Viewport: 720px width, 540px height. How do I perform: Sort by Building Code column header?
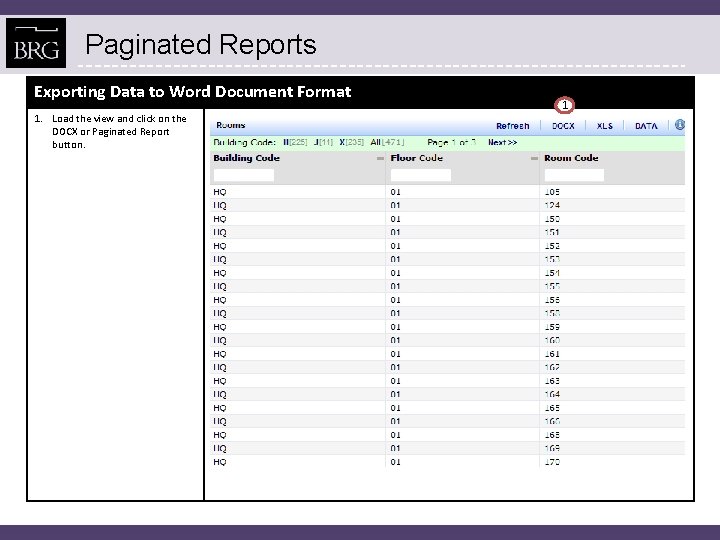point(247,158)
